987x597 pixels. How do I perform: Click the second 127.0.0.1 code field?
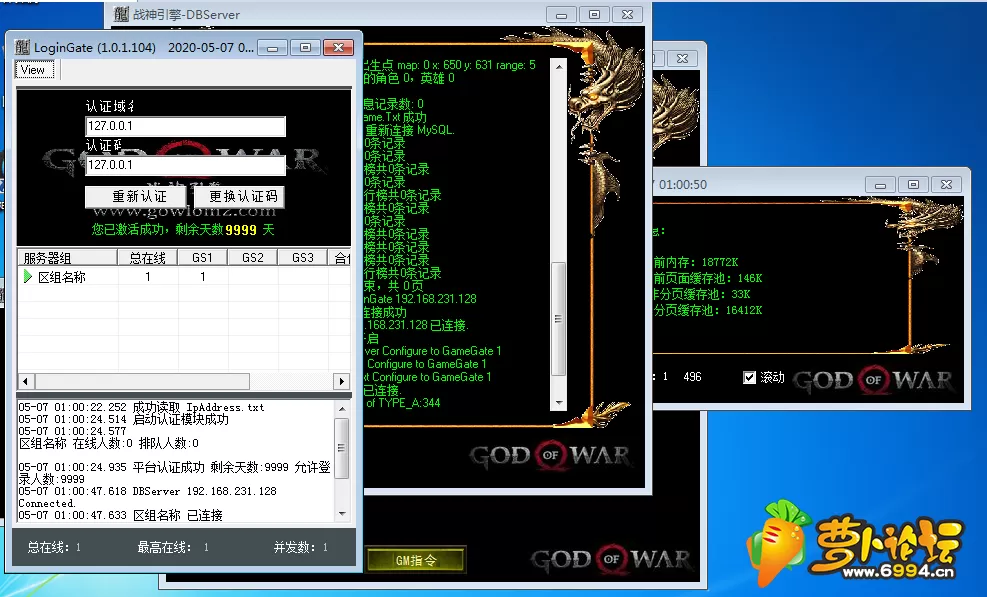coord(186,165)
